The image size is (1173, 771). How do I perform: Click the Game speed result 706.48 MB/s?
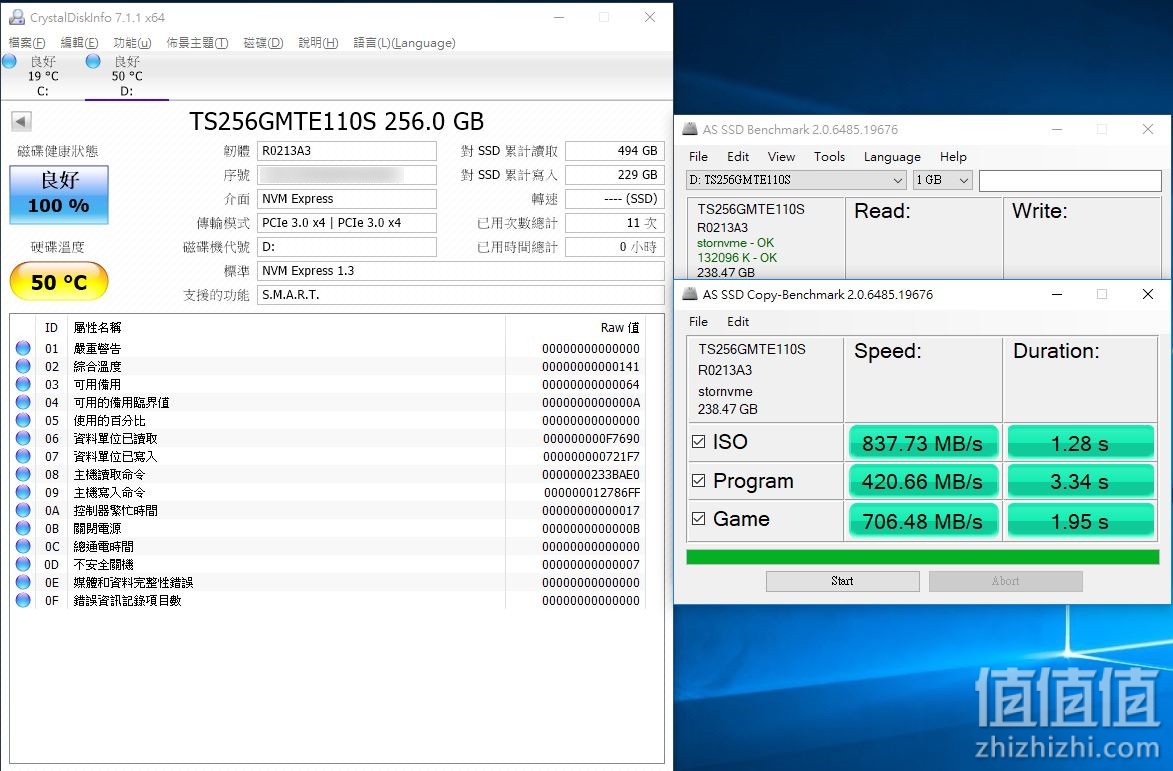click(x=922, y=520)
